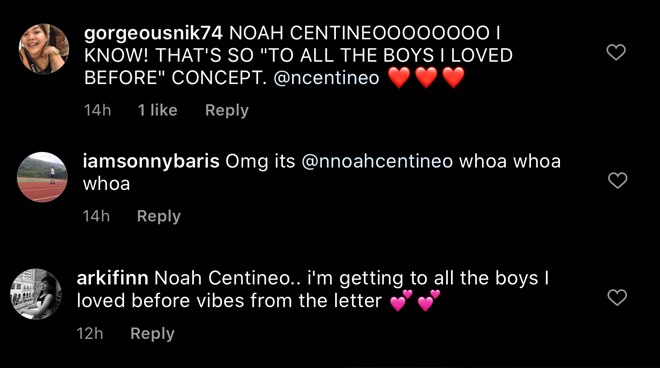Select the 14h timestamp on gorgeousnik74's comment
The height and width of the screenshot is (368, 660).
(x=98, y=110)
